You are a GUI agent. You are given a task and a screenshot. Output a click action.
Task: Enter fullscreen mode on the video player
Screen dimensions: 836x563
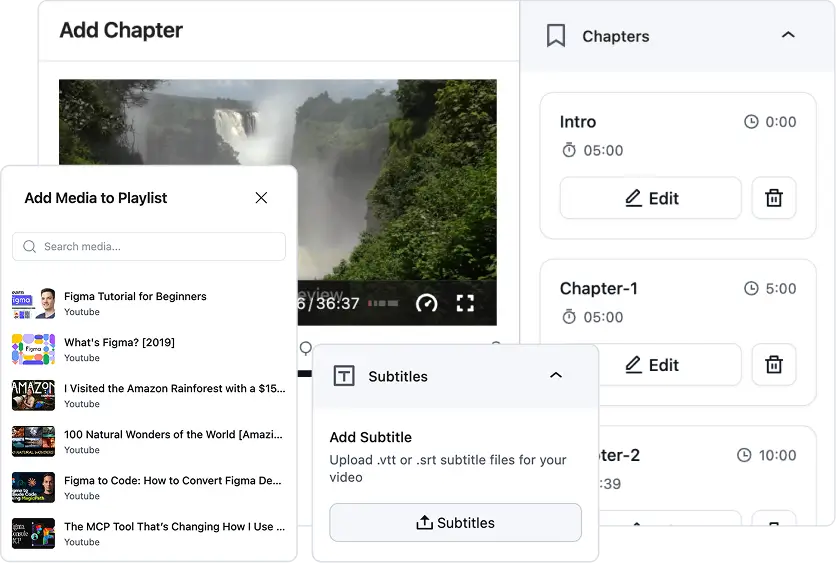465,303
